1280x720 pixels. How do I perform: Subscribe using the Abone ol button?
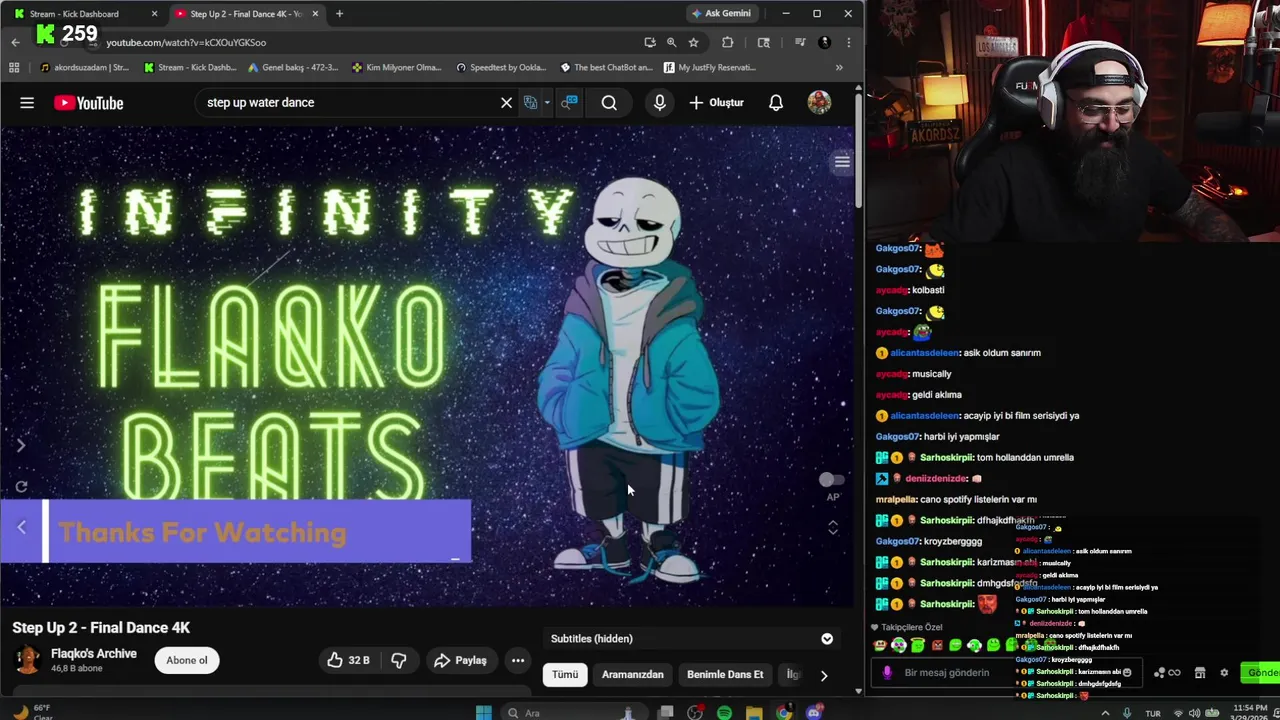187,660
